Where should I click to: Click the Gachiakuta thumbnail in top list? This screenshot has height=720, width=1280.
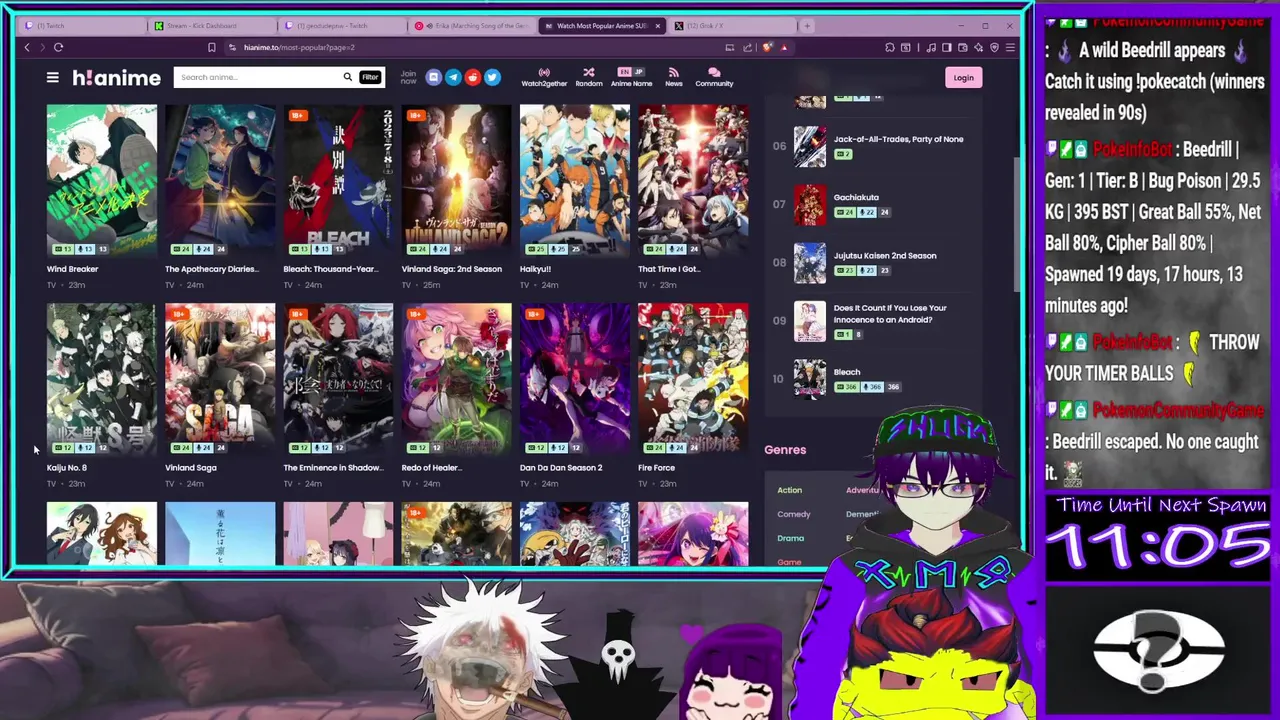810,205
